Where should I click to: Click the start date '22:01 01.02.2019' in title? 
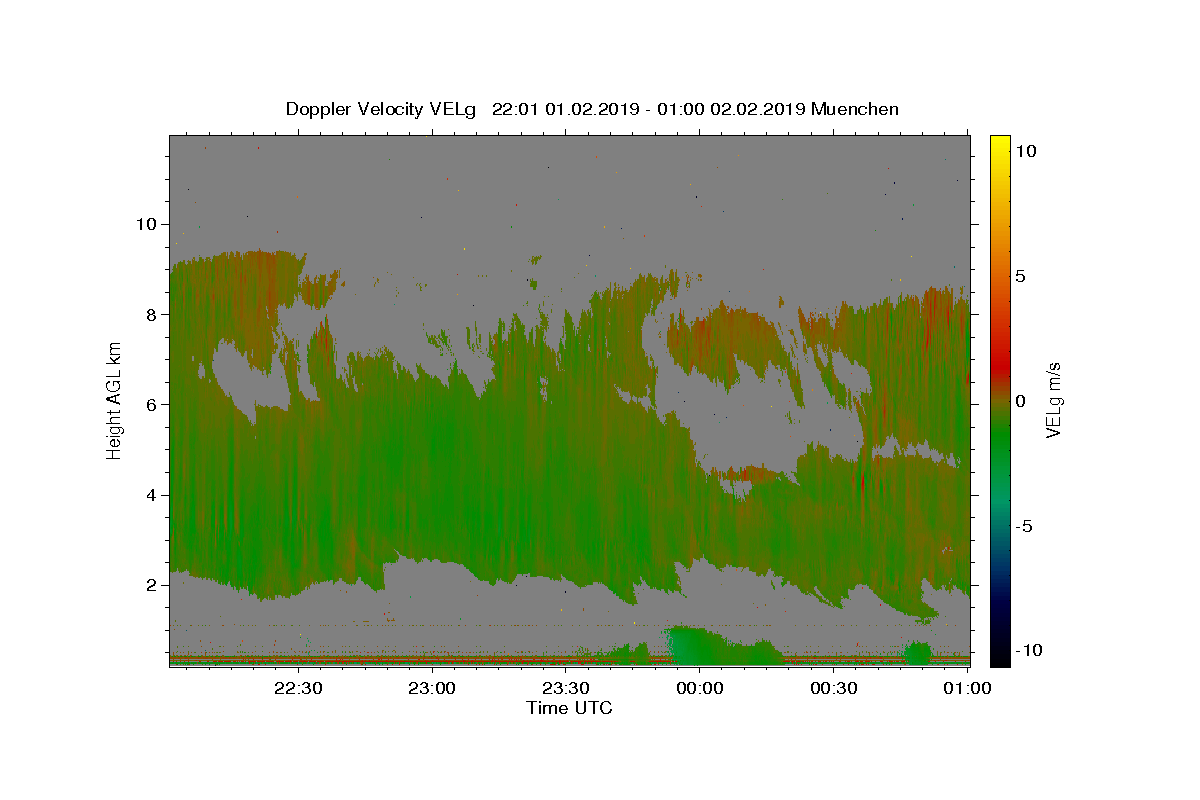click(564, 109)
